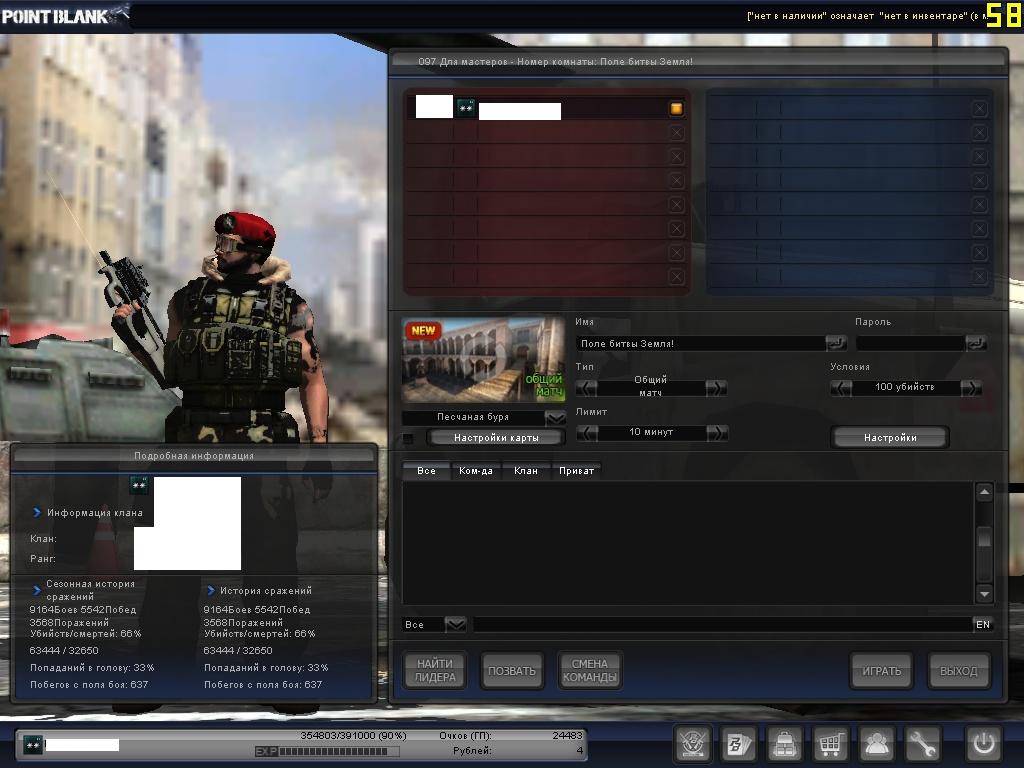Open game options wrench icon
The height and width of the screenshot is (768, 1024).
pos(923,744)
